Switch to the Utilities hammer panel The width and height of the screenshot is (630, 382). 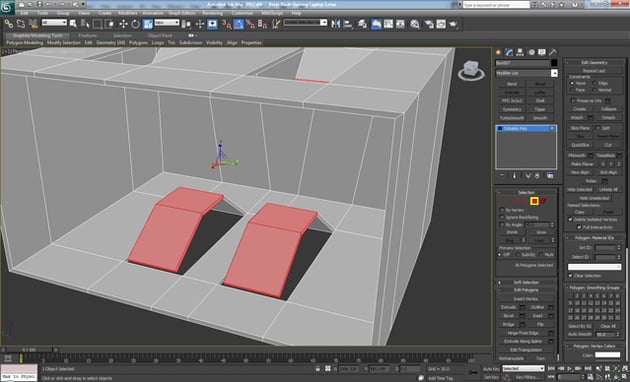553,52
